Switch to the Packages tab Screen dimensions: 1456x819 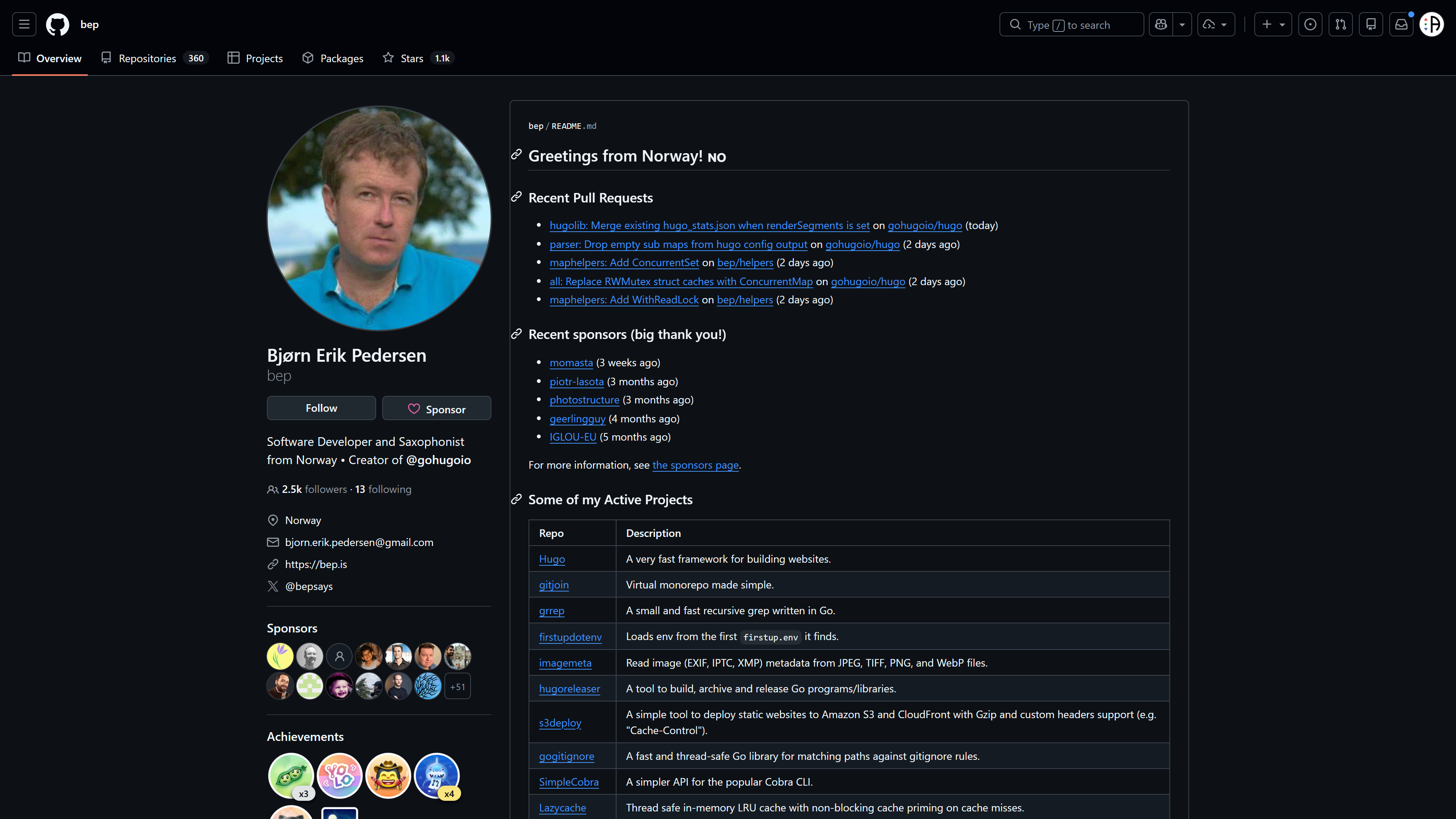coord(333,58)
